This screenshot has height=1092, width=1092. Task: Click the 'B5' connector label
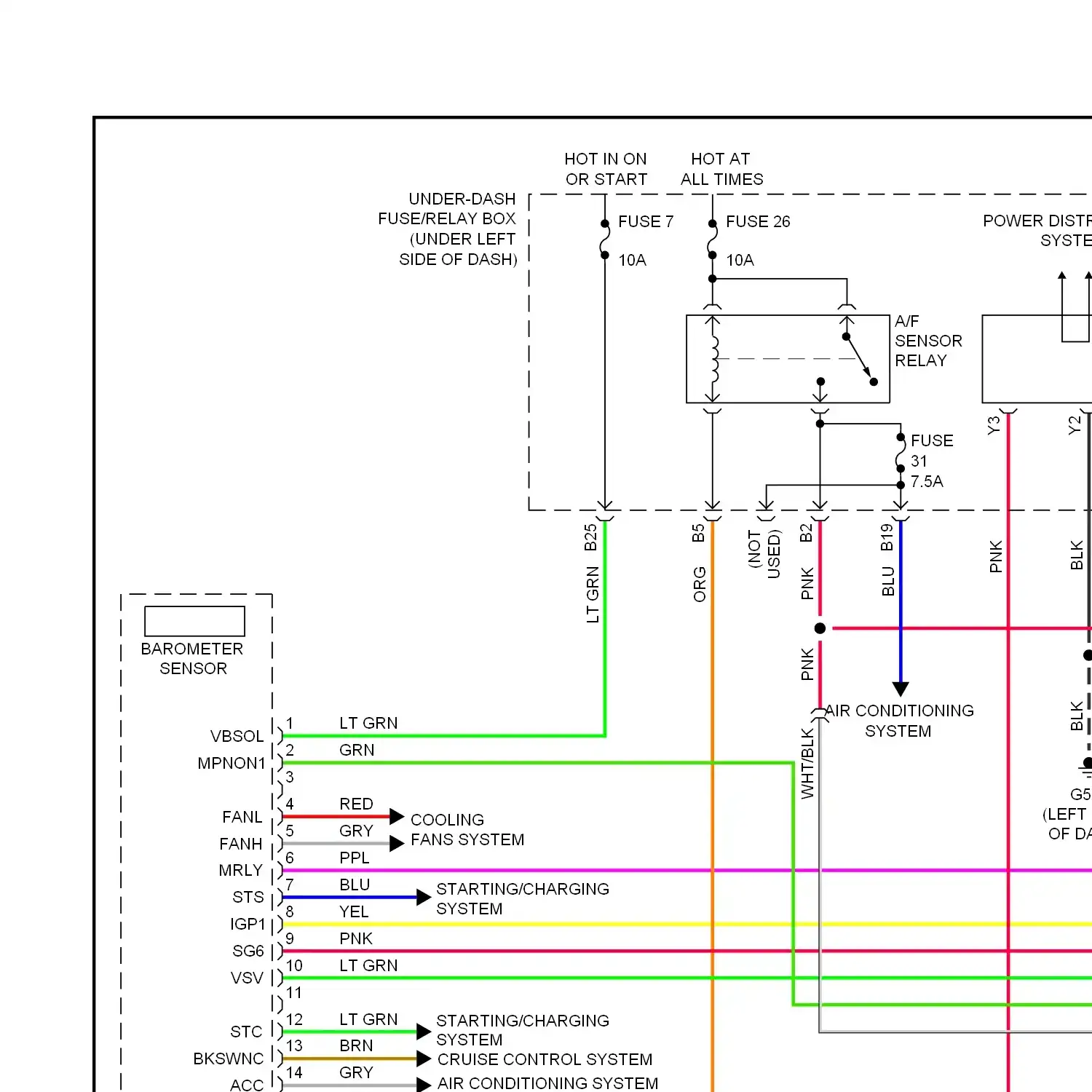click(x=698, y=533)
